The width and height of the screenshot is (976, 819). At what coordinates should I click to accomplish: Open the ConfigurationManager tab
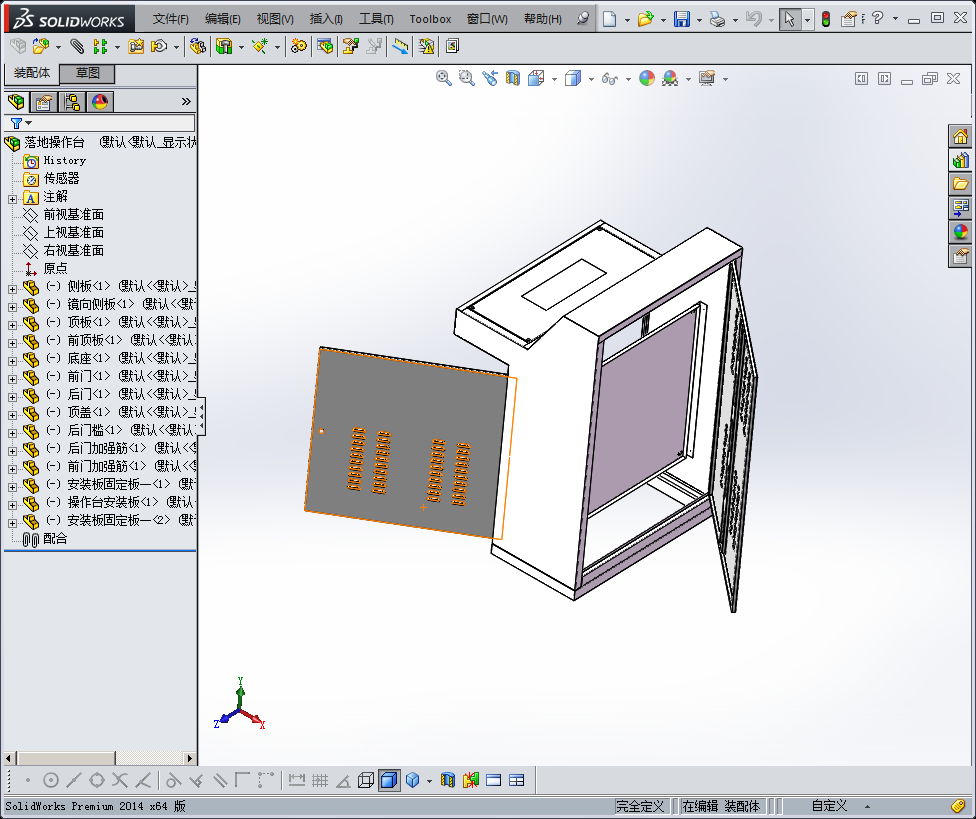point(72,101)
